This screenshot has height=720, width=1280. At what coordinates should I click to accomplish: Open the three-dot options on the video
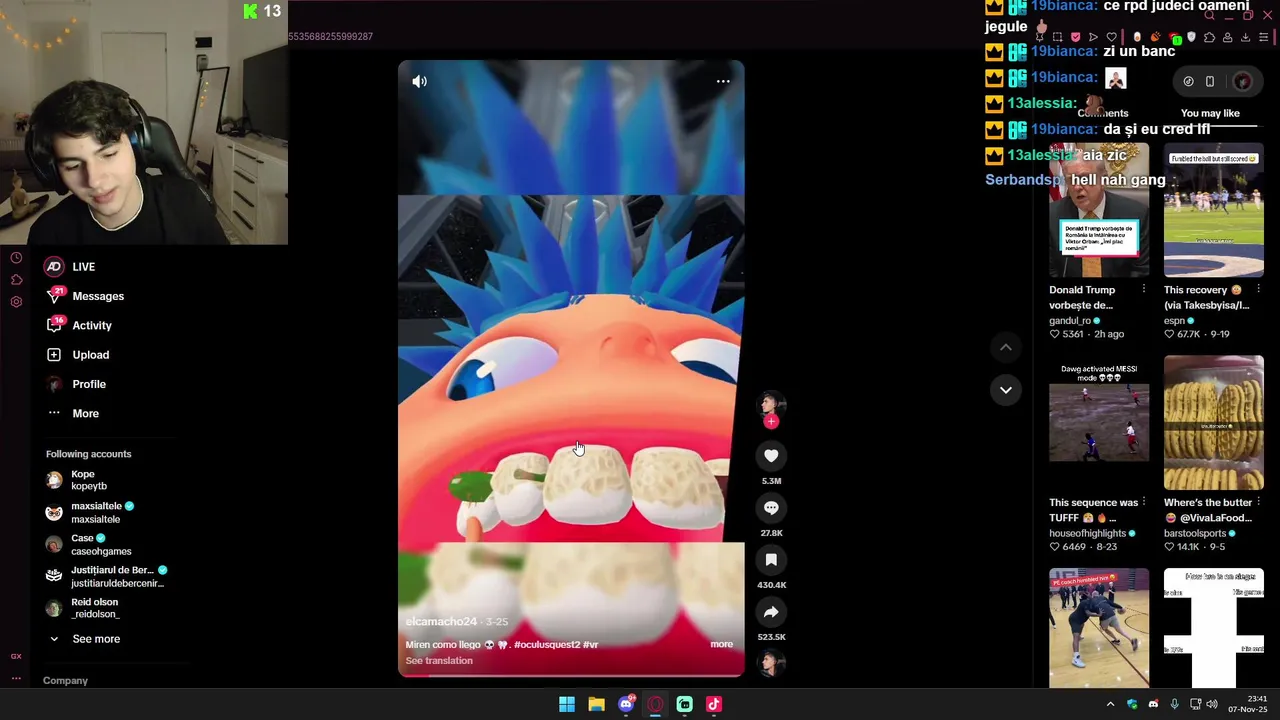(x=723, y=82)
